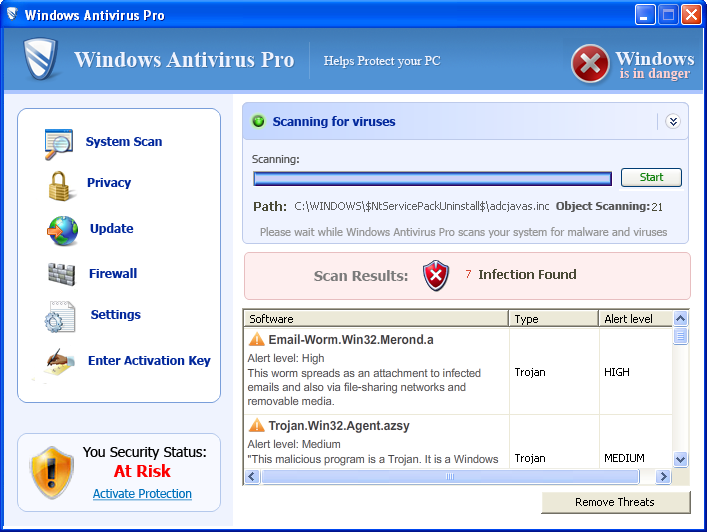
Task: Click the scan Path file text
Action: pyautogui.click(x=422, y=206)
